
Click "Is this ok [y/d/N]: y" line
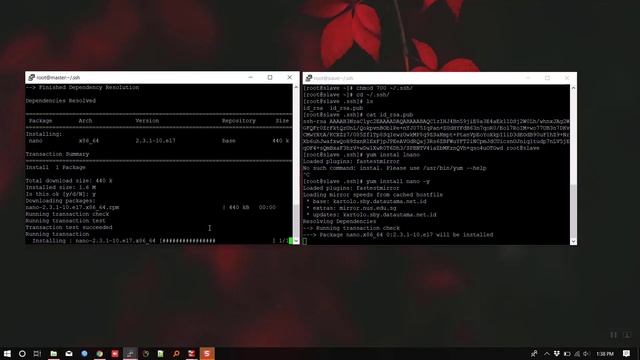[60, 194]
